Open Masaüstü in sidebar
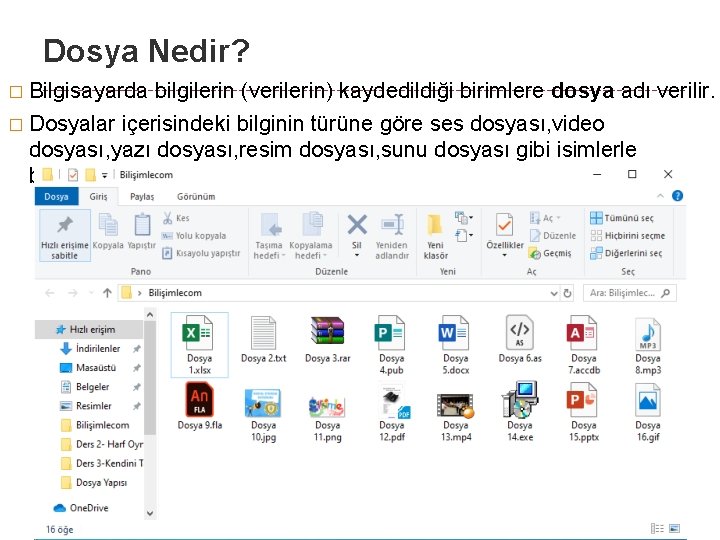720x540 pixels. tap(96, 368)
